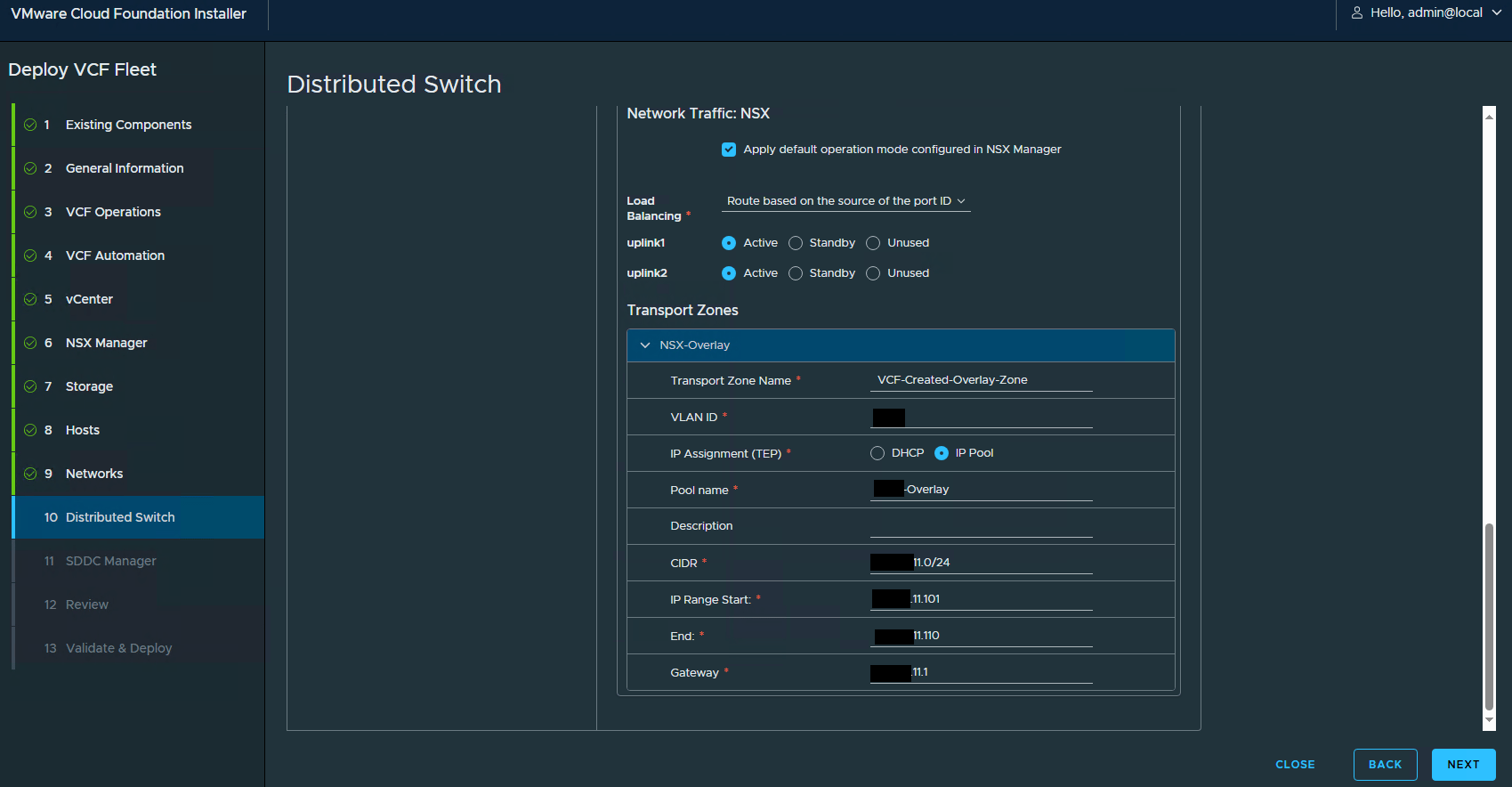Screen dimensions: 1512x787
Task: Click the VCF Automation completed checkmark icon
Action: point(30,256)
